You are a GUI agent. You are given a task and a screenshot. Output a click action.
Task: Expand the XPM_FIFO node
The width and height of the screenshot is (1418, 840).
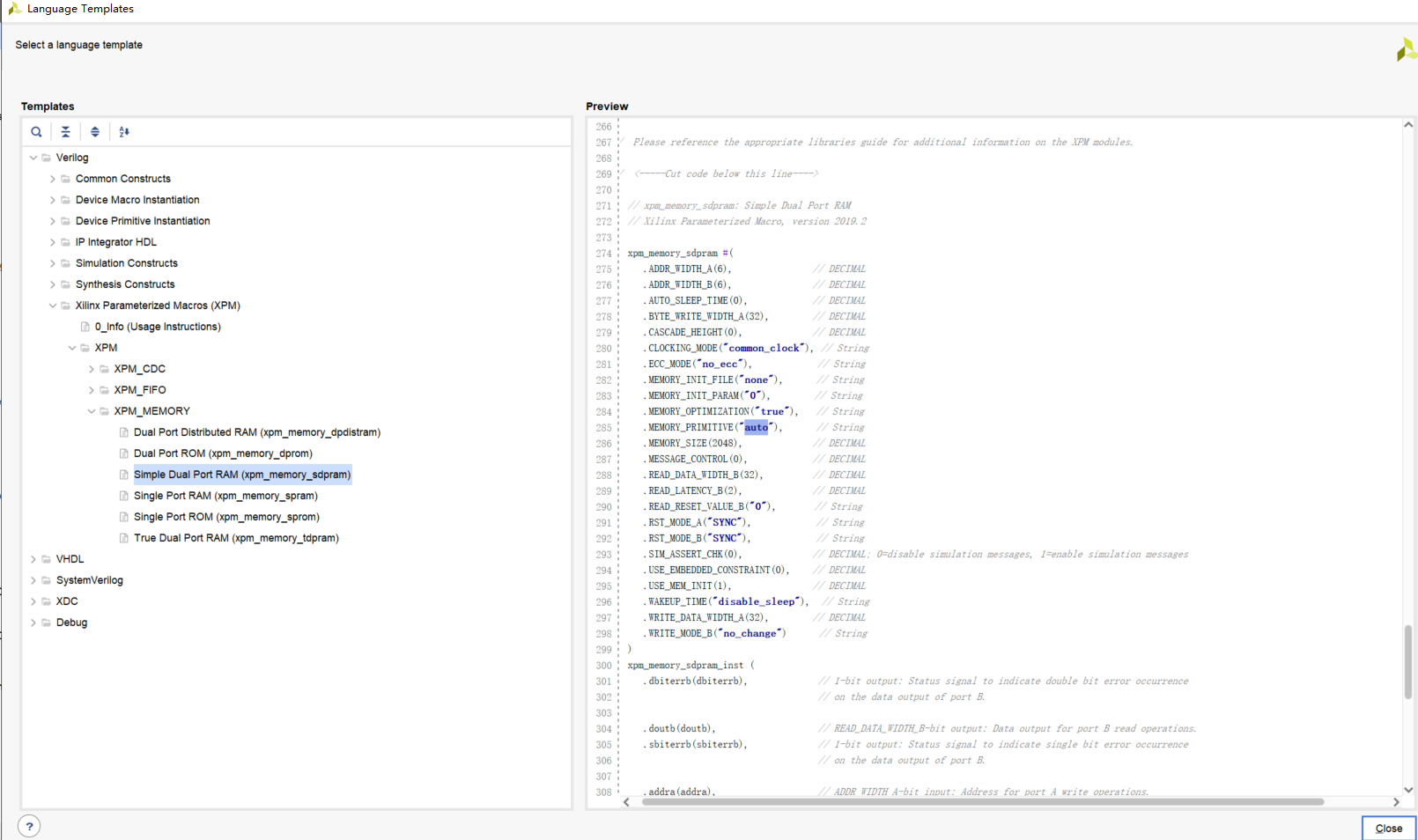tap(92, 390)
